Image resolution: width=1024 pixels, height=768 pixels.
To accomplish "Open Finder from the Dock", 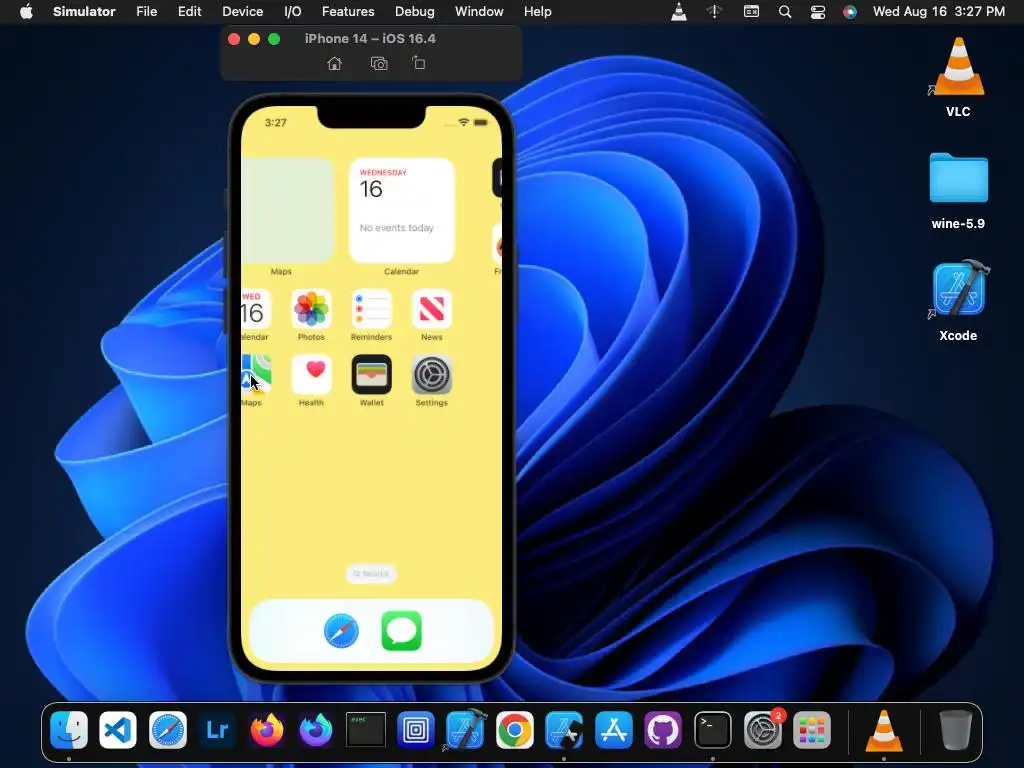I will pyautogui.click(x=69, y=729).
